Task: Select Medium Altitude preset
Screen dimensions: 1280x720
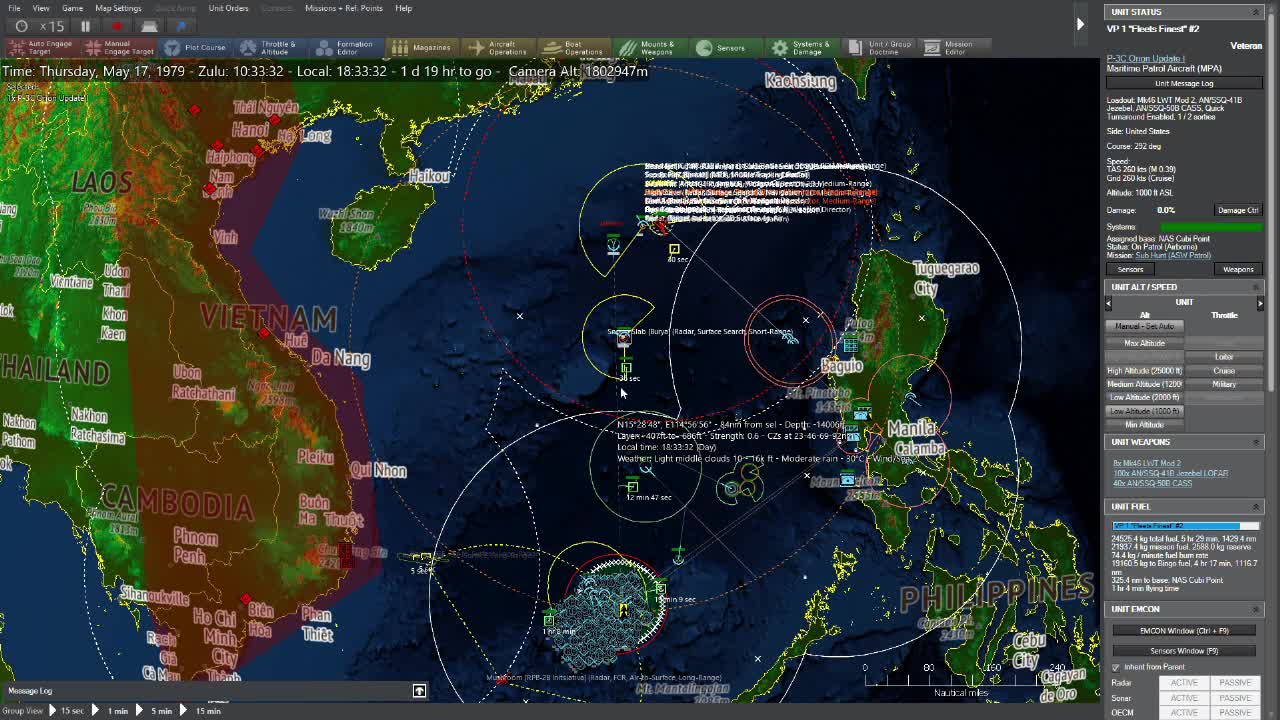Action: [x=1145, y=384]
